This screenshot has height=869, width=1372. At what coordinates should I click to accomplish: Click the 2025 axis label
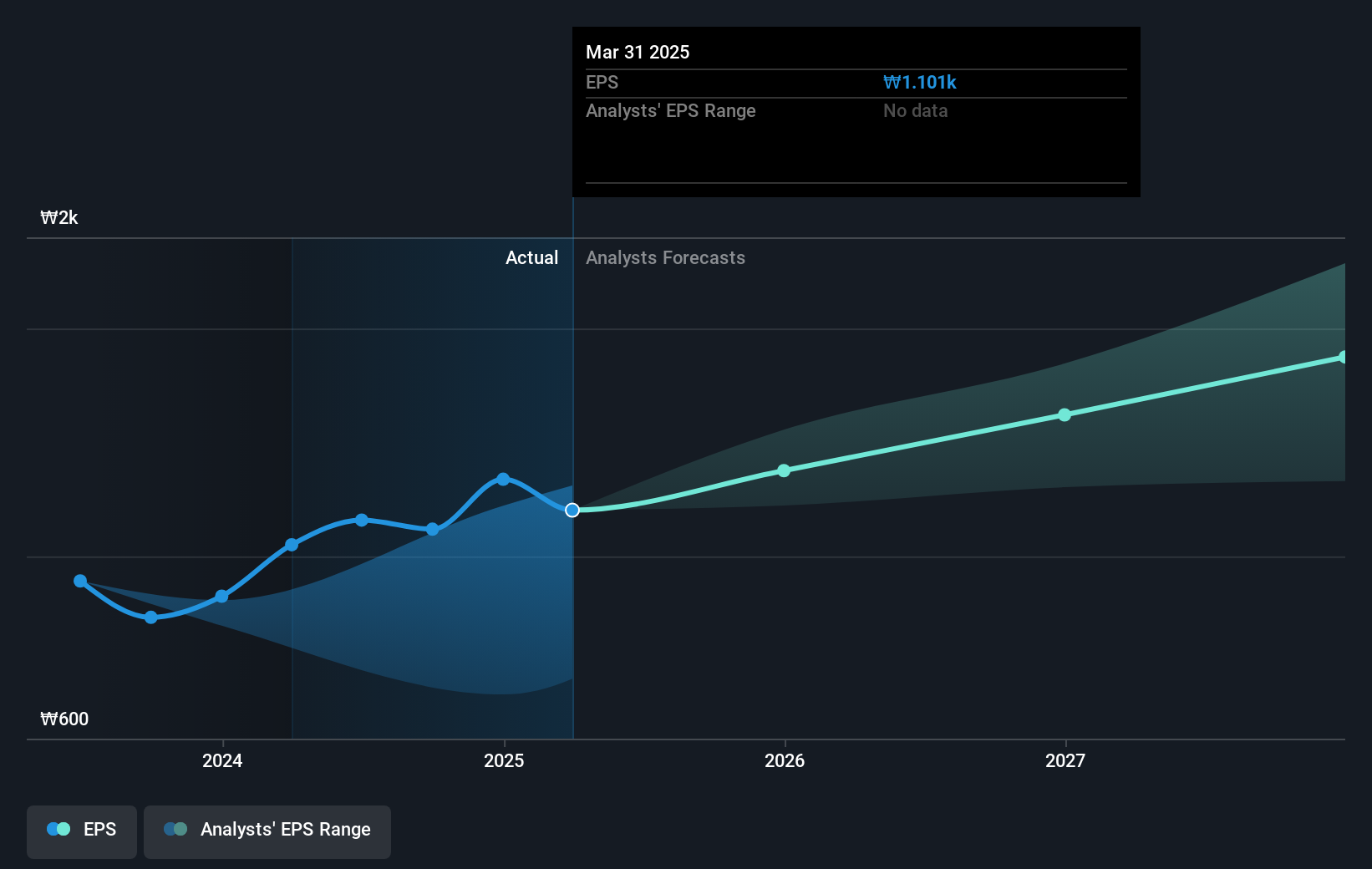coord(502,761)
